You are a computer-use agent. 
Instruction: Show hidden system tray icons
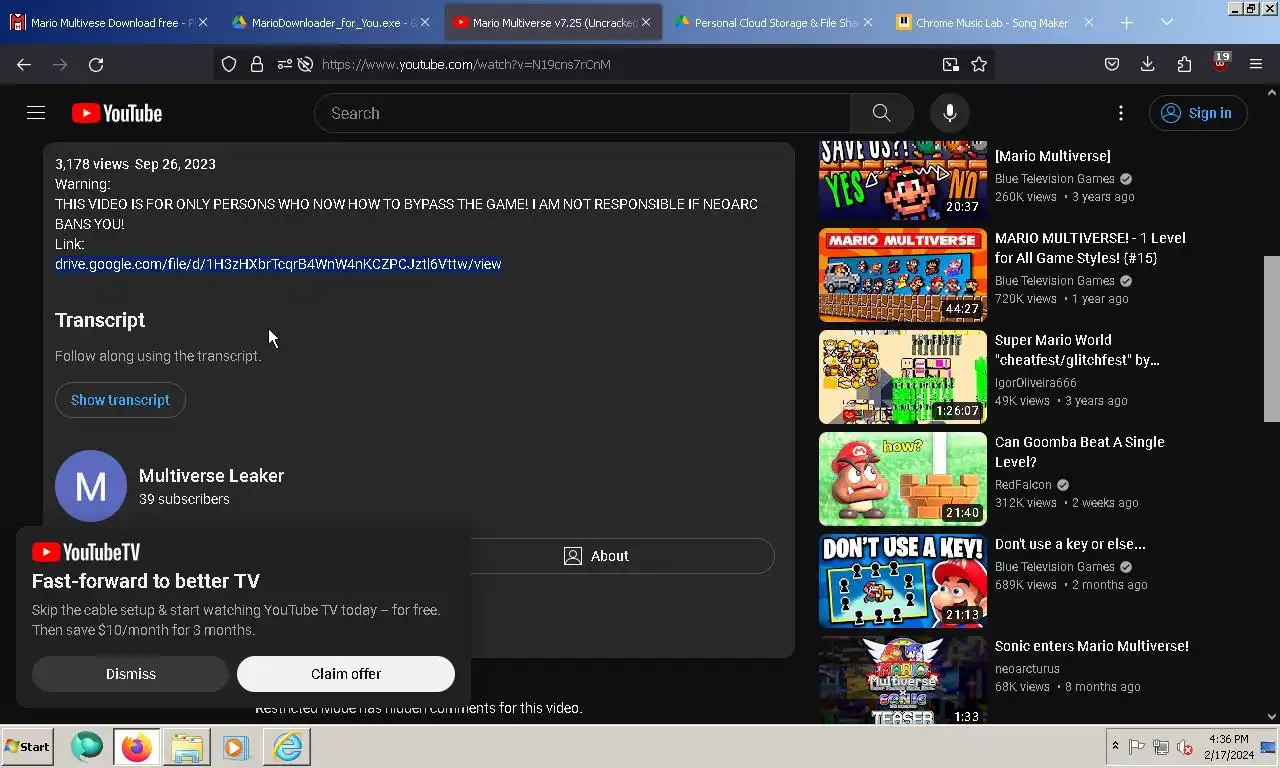pos(1115,747)
